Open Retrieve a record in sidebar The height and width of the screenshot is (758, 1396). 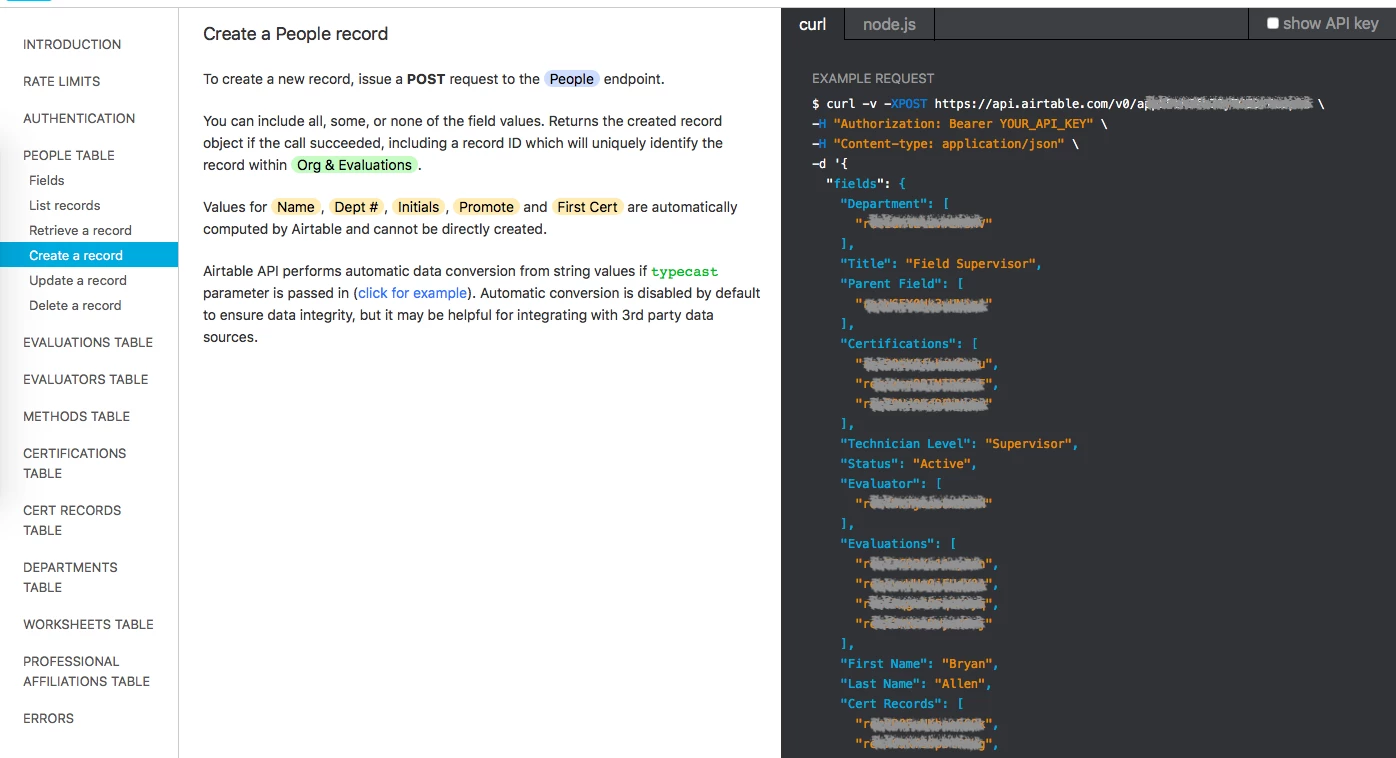[80, 230]
